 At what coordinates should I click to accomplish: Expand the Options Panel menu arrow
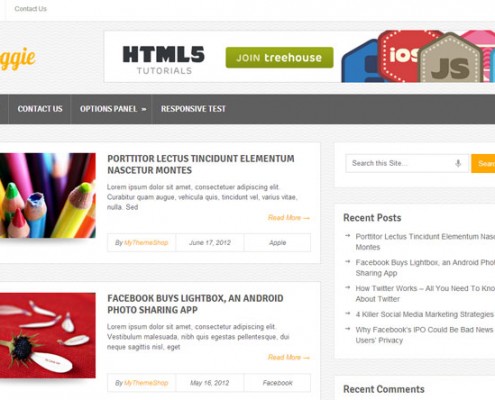pos(144,109)
